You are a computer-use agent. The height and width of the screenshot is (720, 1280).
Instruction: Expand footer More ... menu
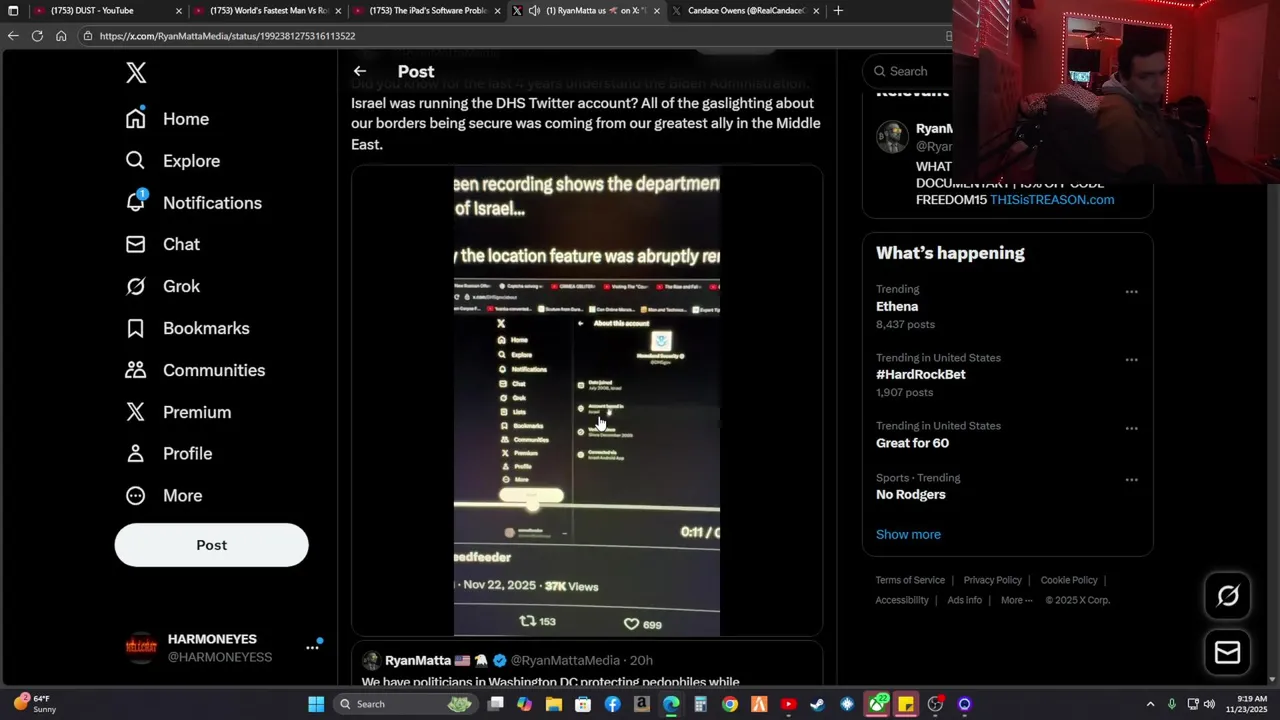click(1016, 600)
